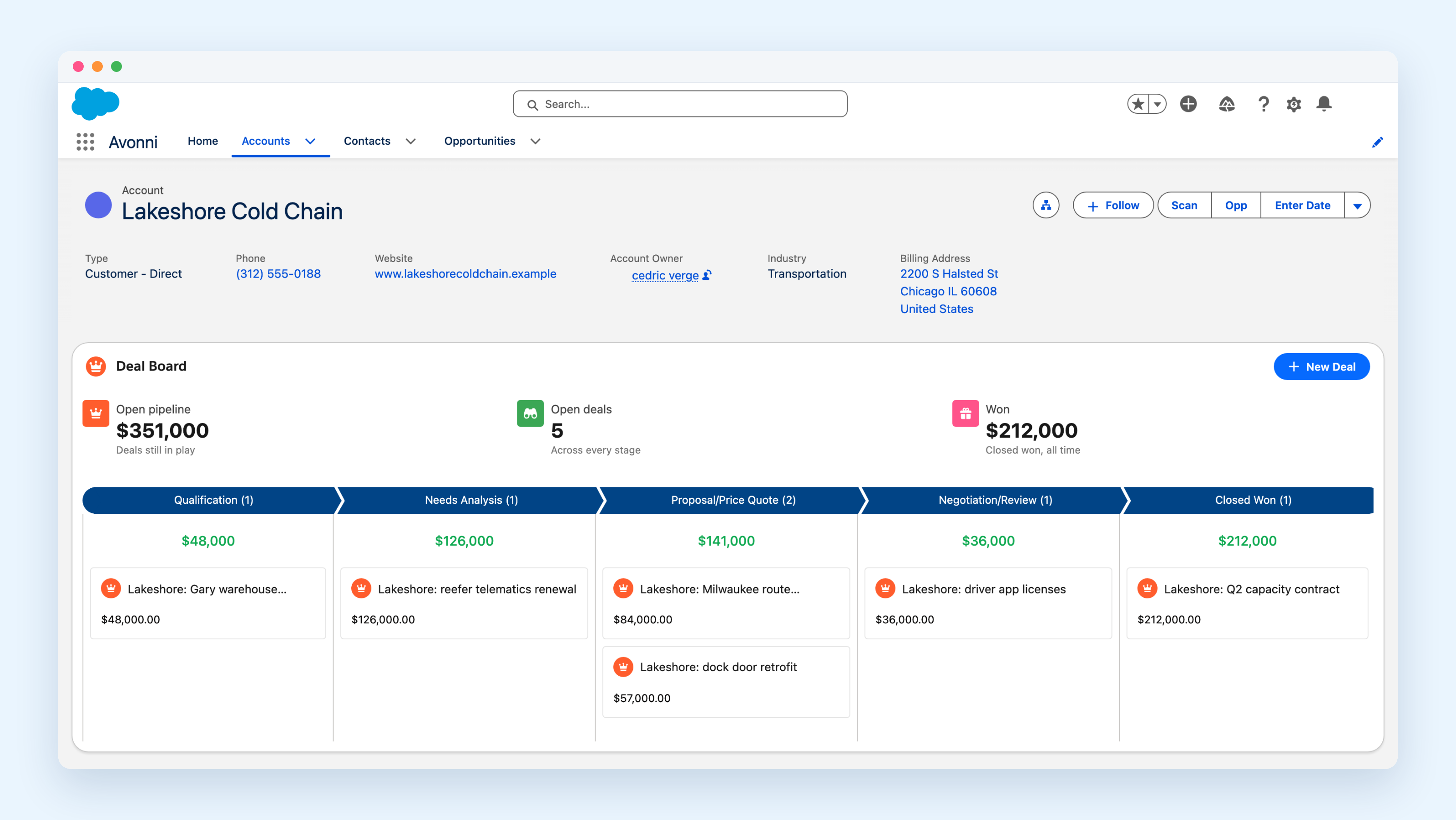Focus the global Search field
The height and width of the screenshot is (820, 1456).
(x=680, y=104)
